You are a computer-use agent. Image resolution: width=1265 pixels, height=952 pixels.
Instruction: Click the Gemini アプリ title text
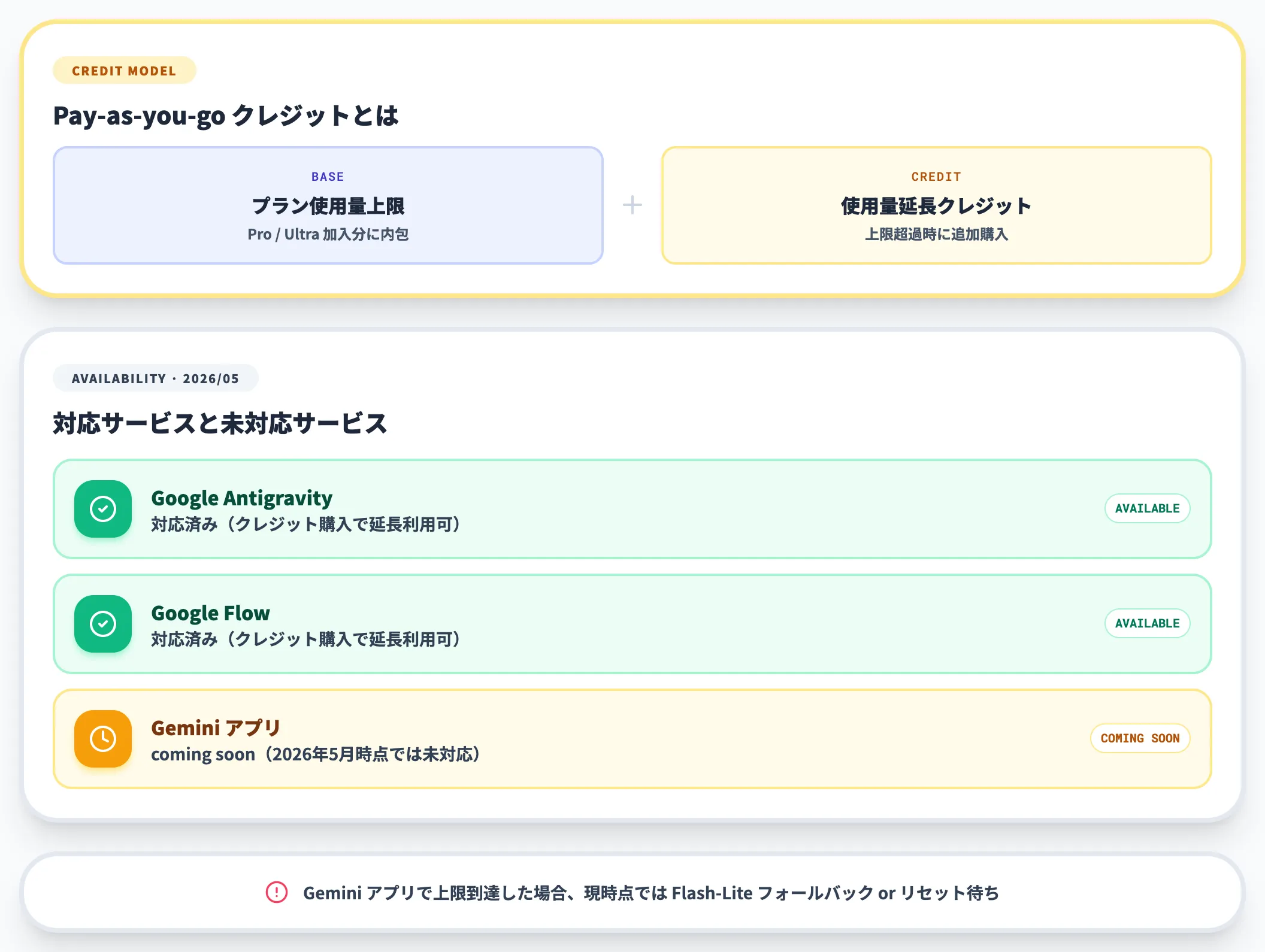pyautogui.click(x=216, y=728)
